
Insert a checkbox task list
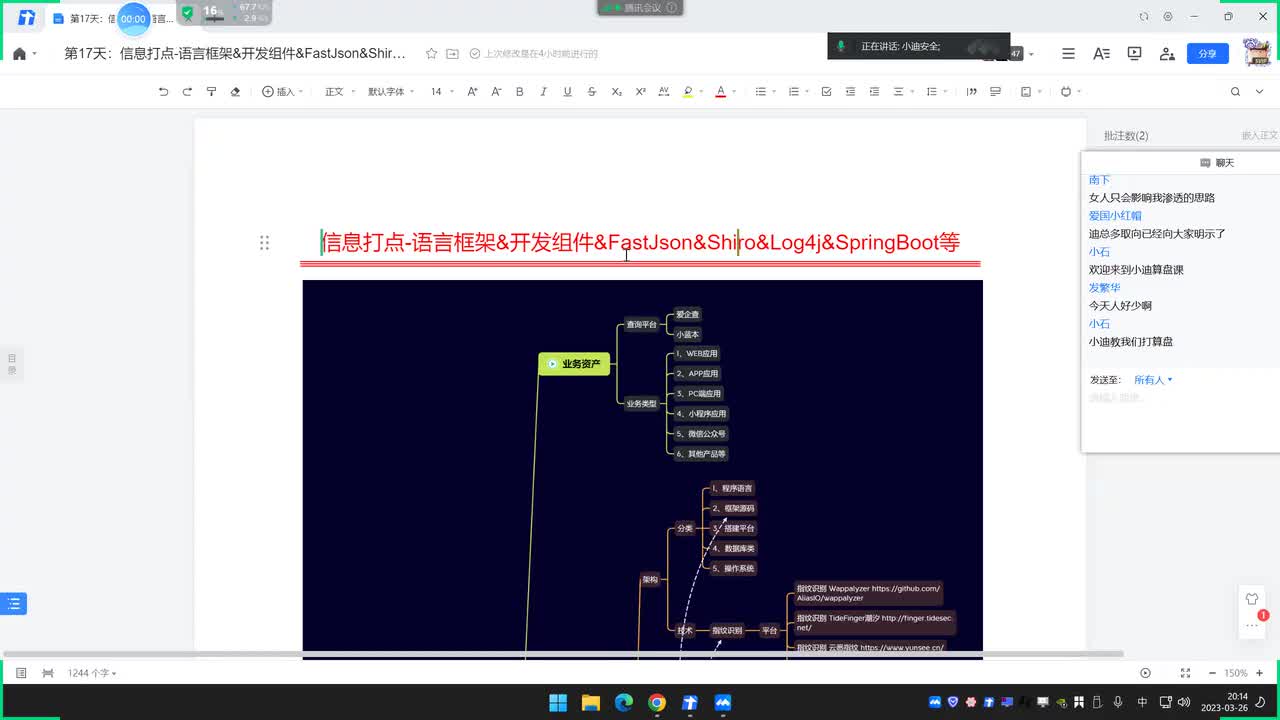point(826,91)
